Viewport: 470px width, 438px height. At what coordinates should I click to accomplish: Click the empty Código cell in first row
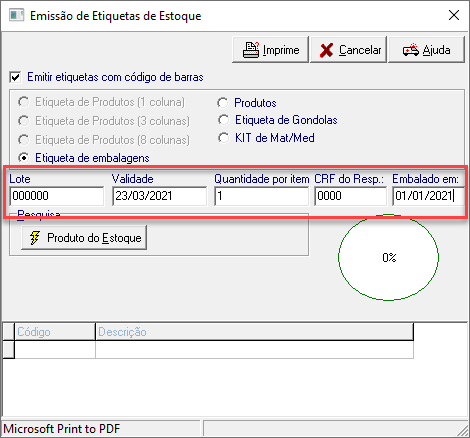pyautogui.click(x=55, y=350)
